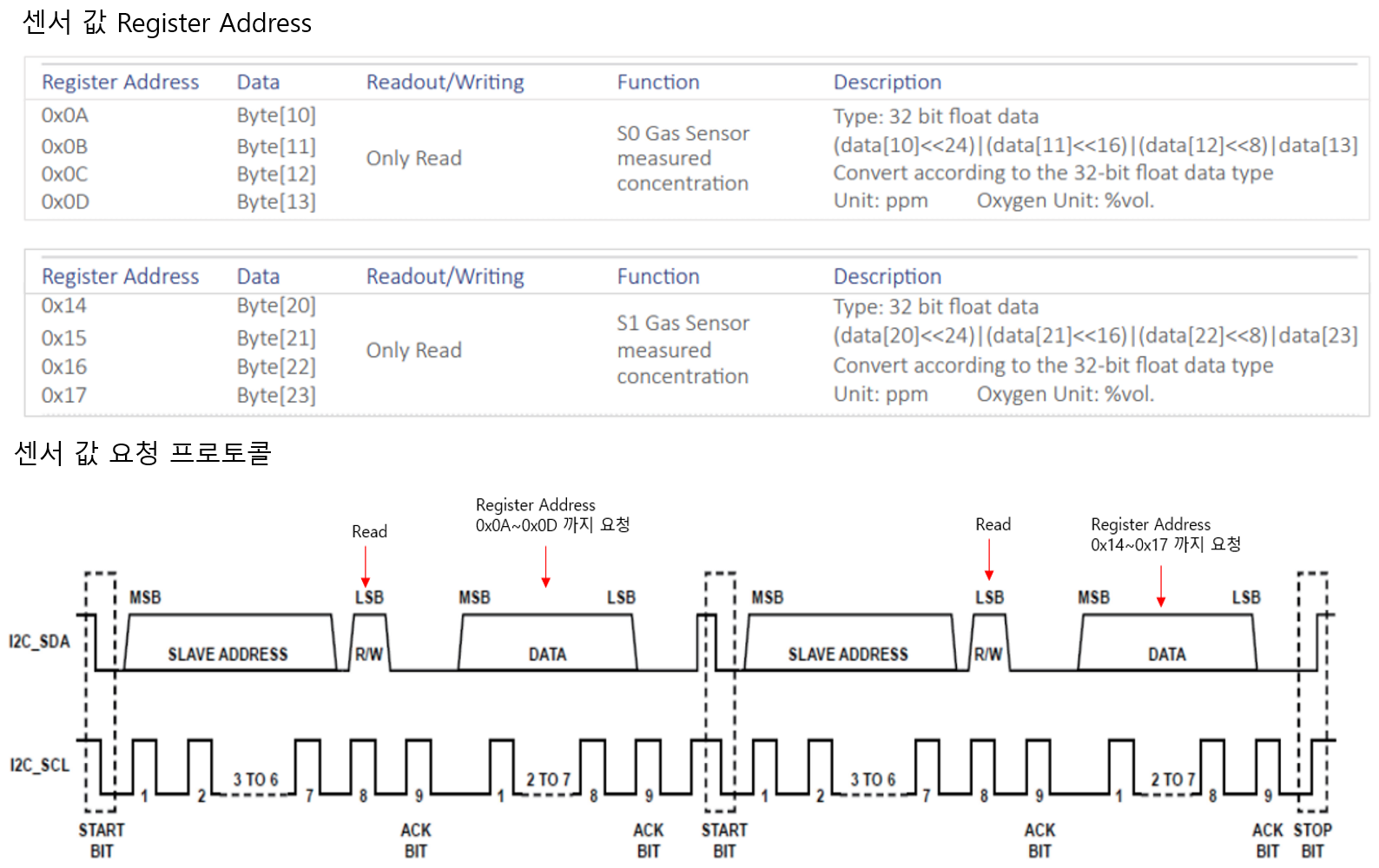Viewport: 1379px width, 868px height.
Task: Click the STOP BIT label in the diagram
Action: point(1312,840)
